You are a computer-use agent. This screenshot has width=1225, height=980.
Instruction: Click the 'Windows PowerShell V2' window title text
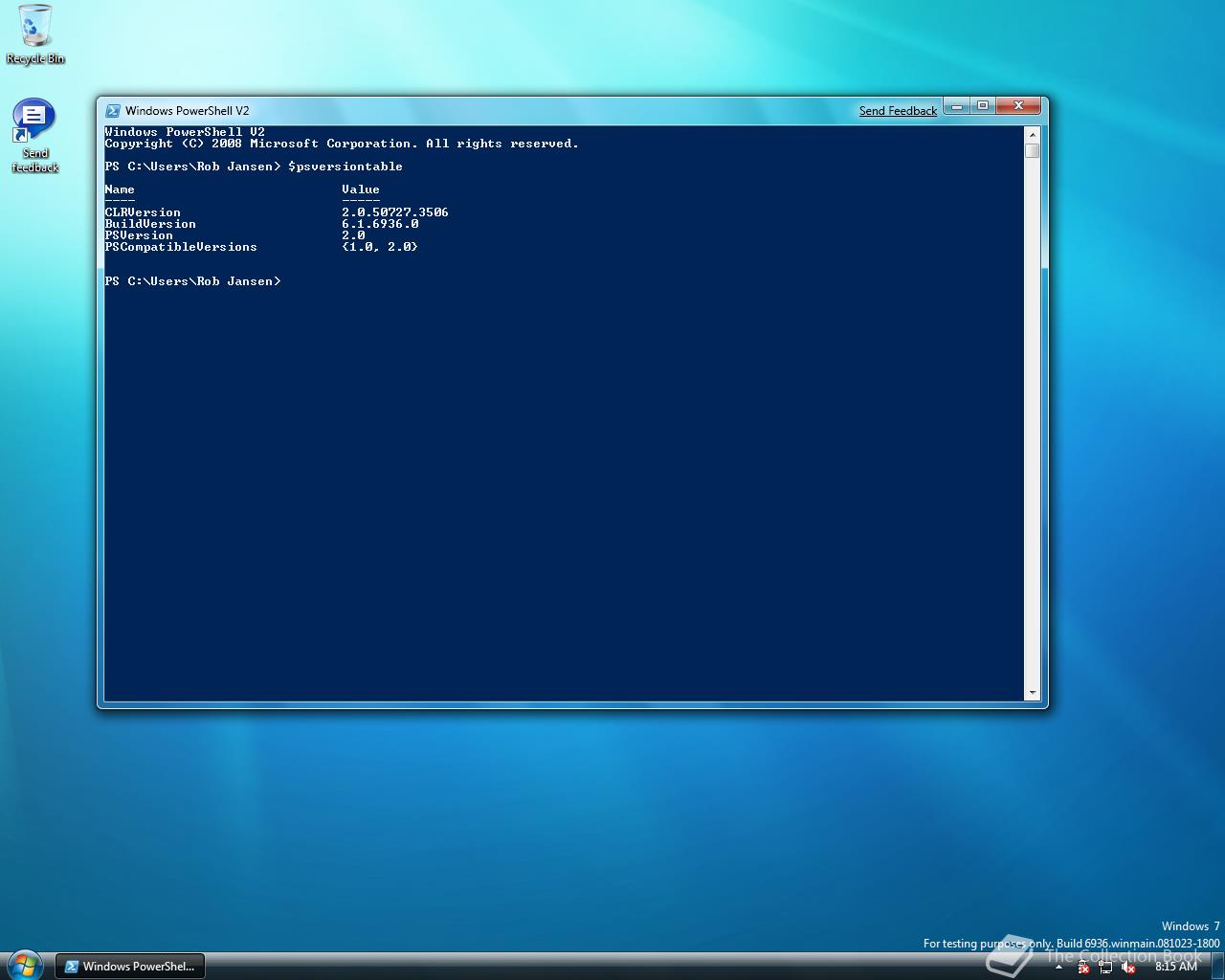pos(187,111)
